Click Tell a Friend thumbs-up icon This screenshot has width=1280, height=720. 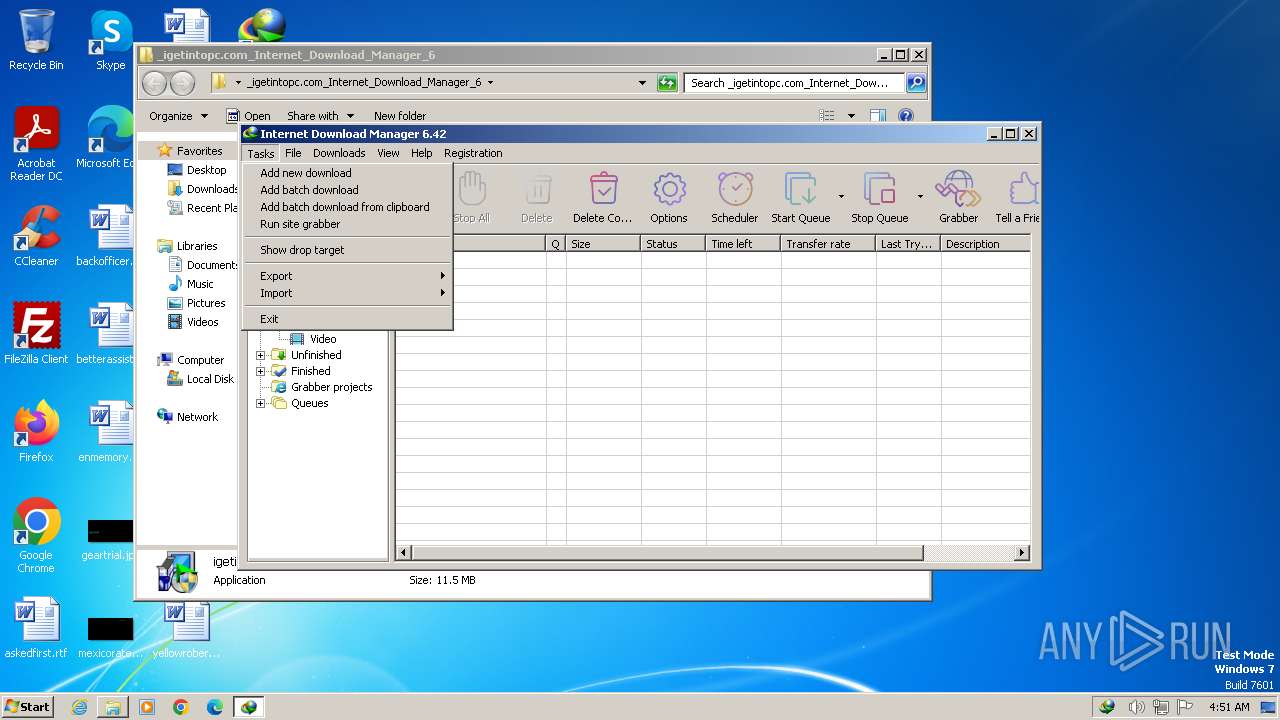pos(1017,197)
